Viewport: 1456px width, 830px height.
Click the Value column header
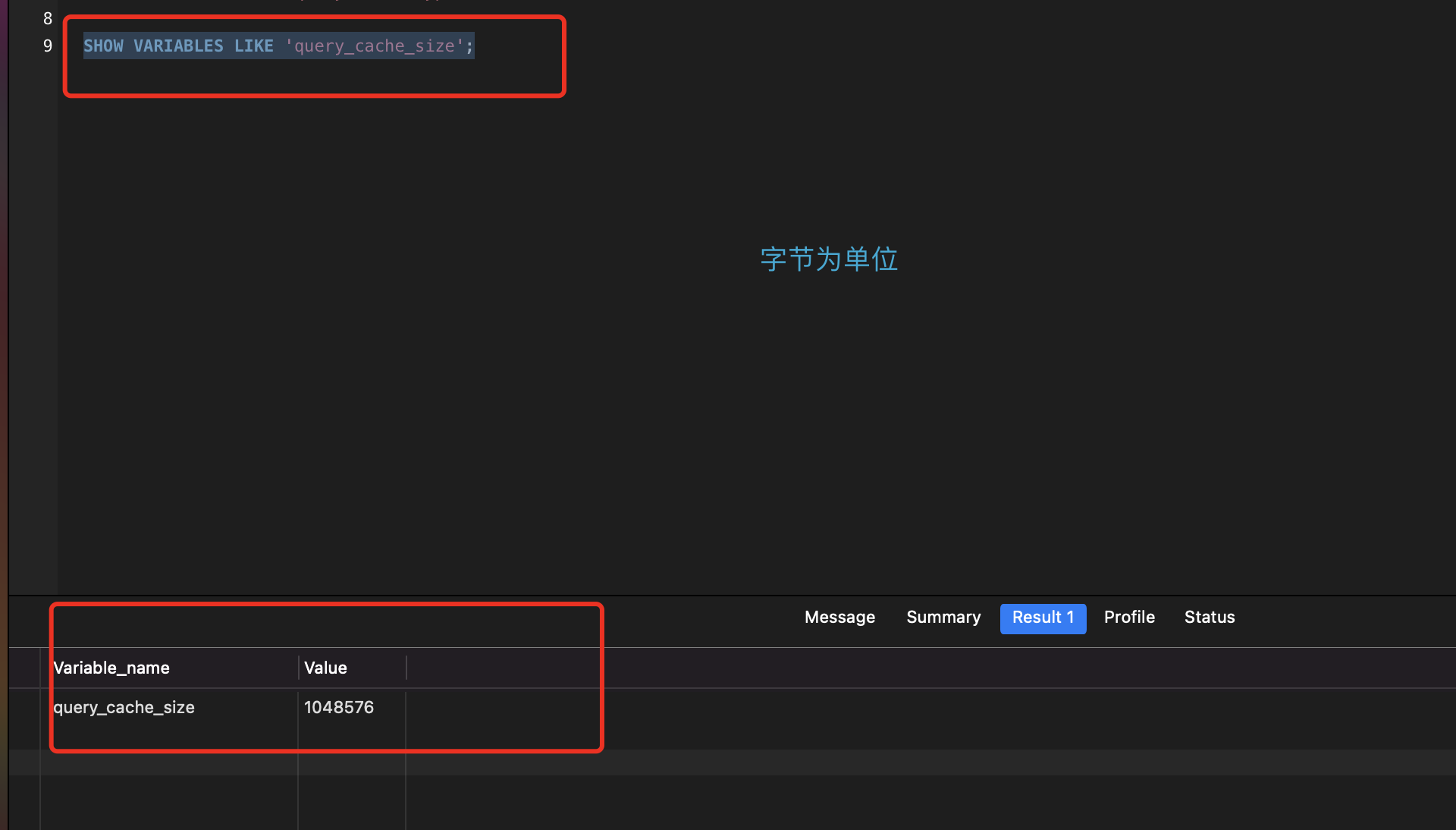[325, 668]
